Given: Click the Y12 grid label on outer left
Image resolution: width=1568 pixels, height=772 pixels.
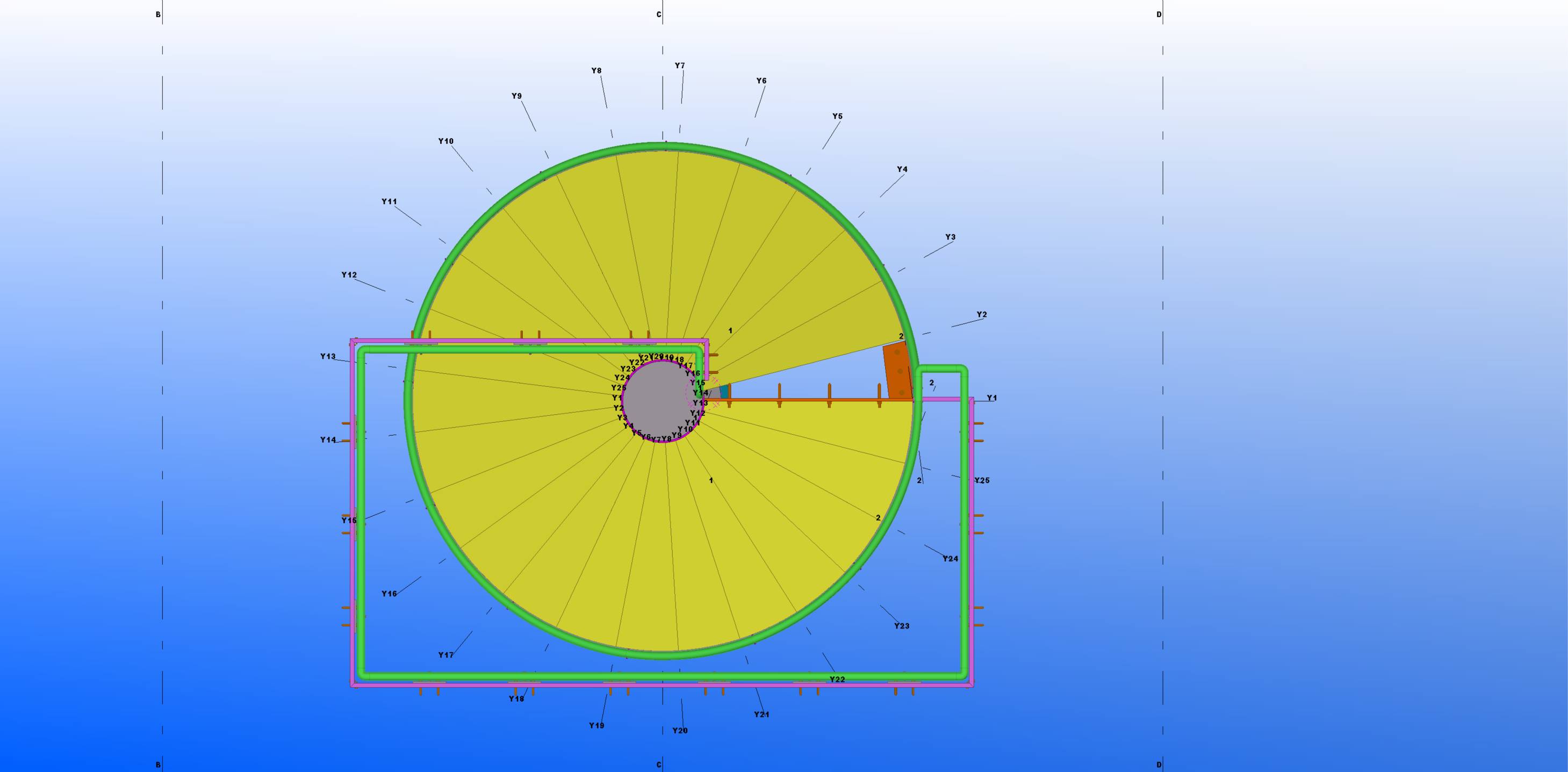Looking at the screenshot, I should pos(349,275).
